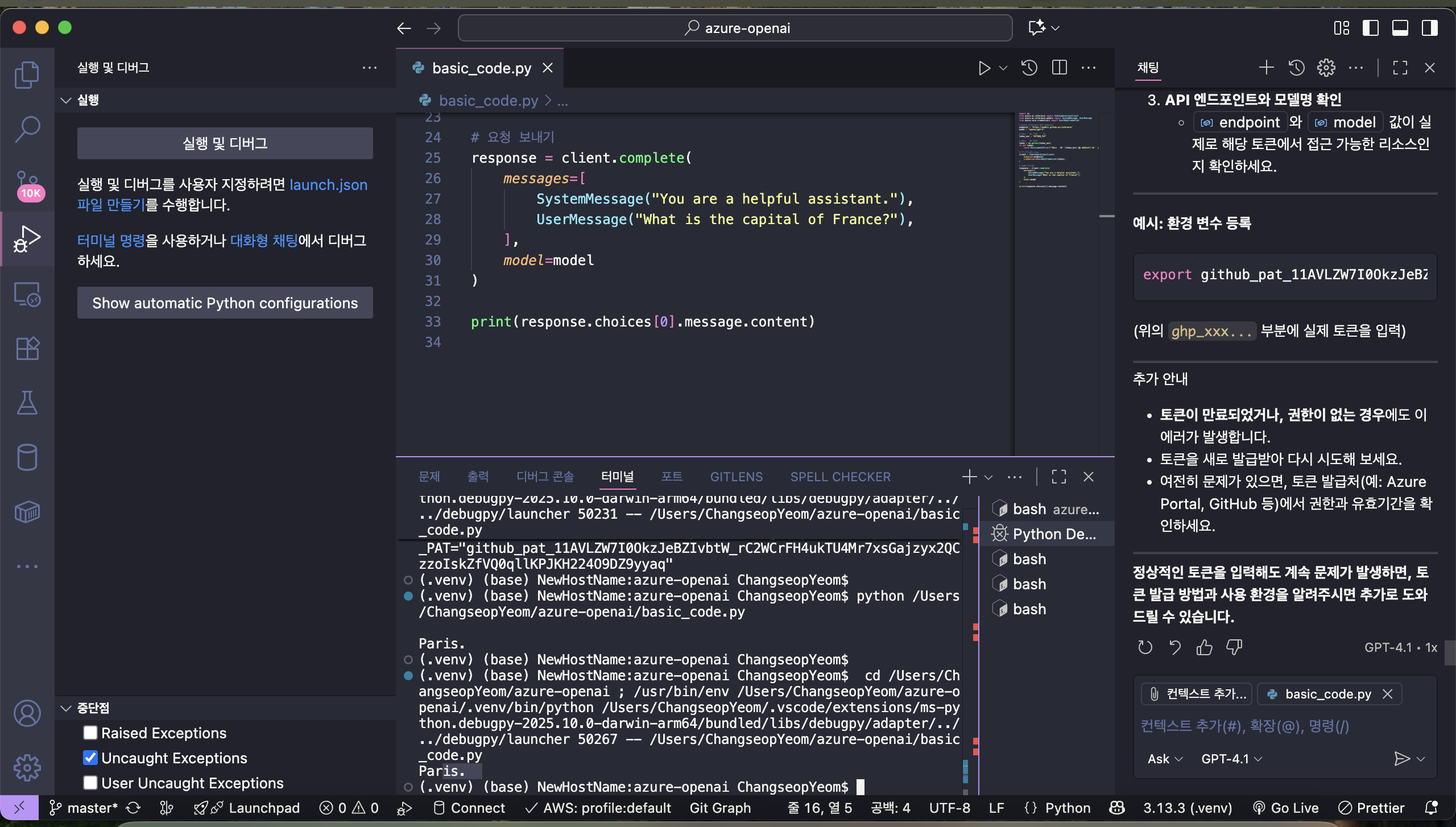Open the dropdown arrow next to the run button
The image size is (1456, 827).
point(1003,68)
